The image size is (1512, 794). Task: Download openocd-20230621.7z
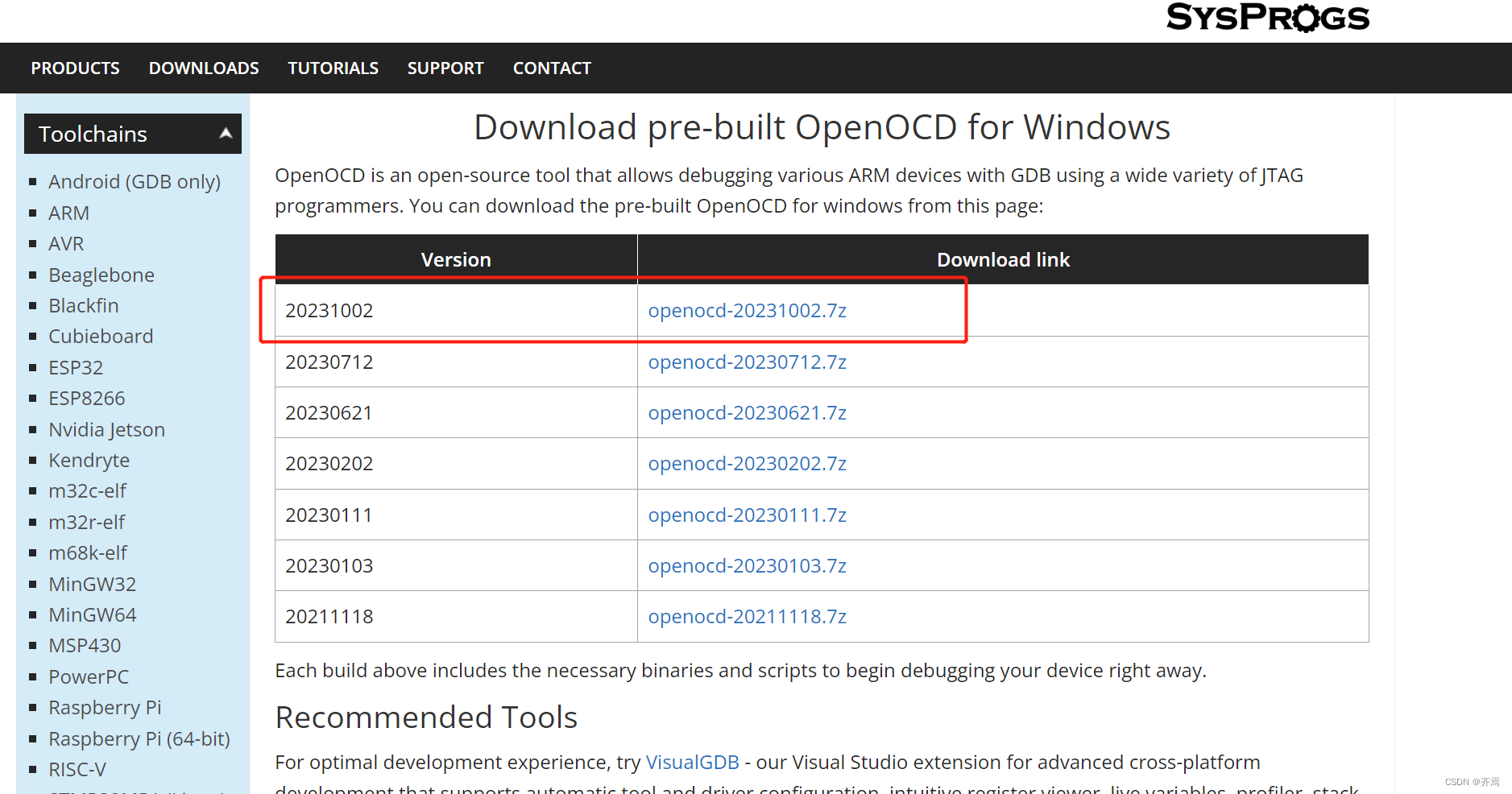point(748,413)
